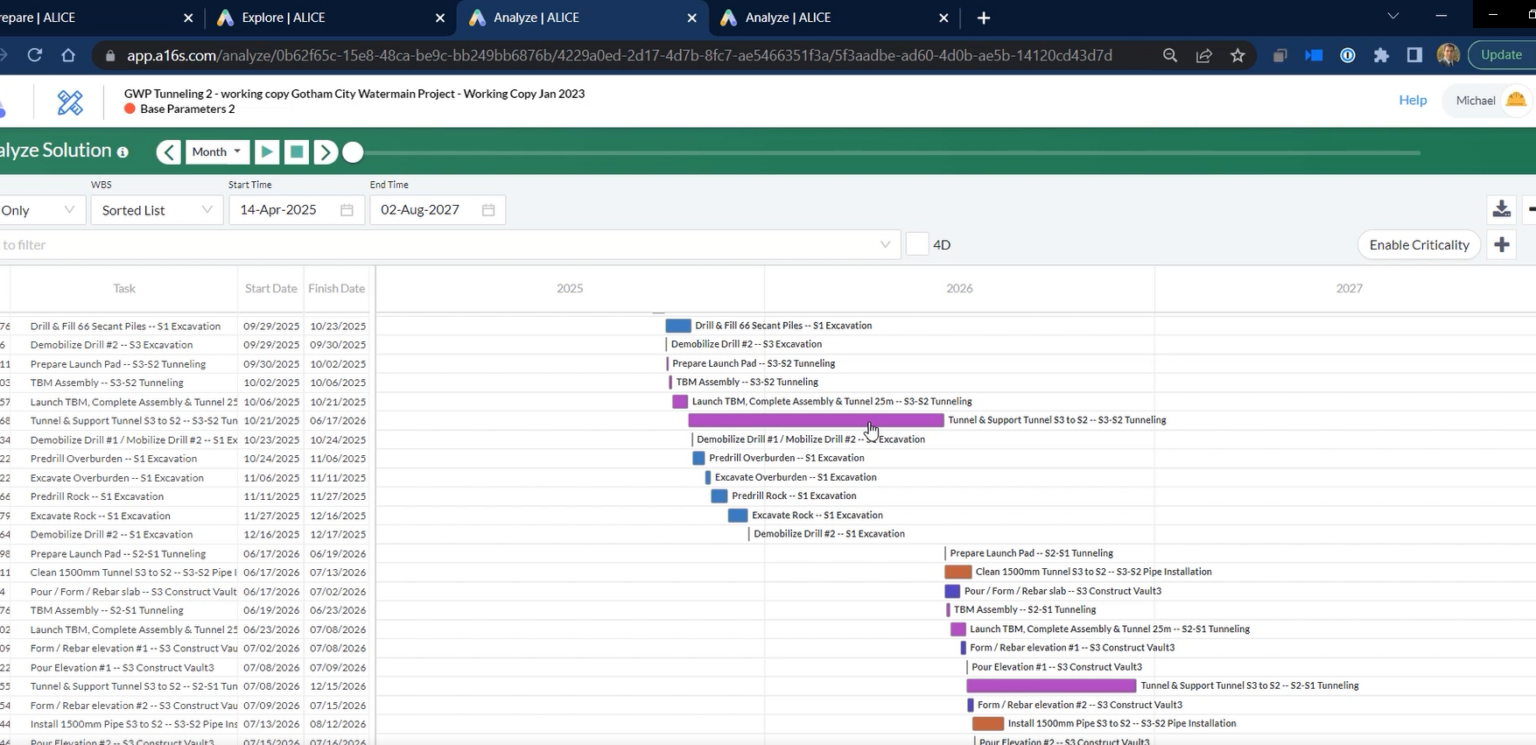The width and height of the screenshot is (1536, 745).
Task: Open the Help link
Action: (1412, 100)
